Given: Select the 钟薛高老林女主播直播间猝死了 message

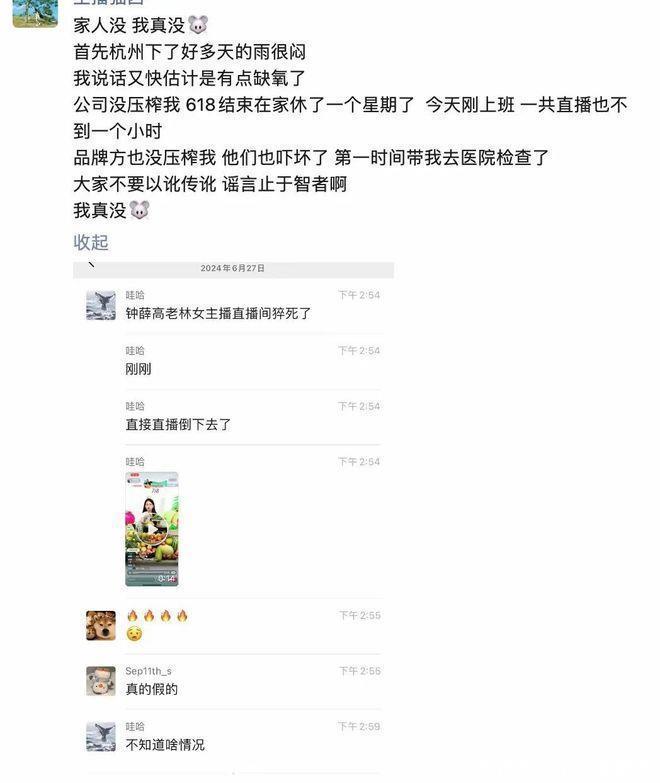Looking at the screenshot, I should [x=218, y=314].
